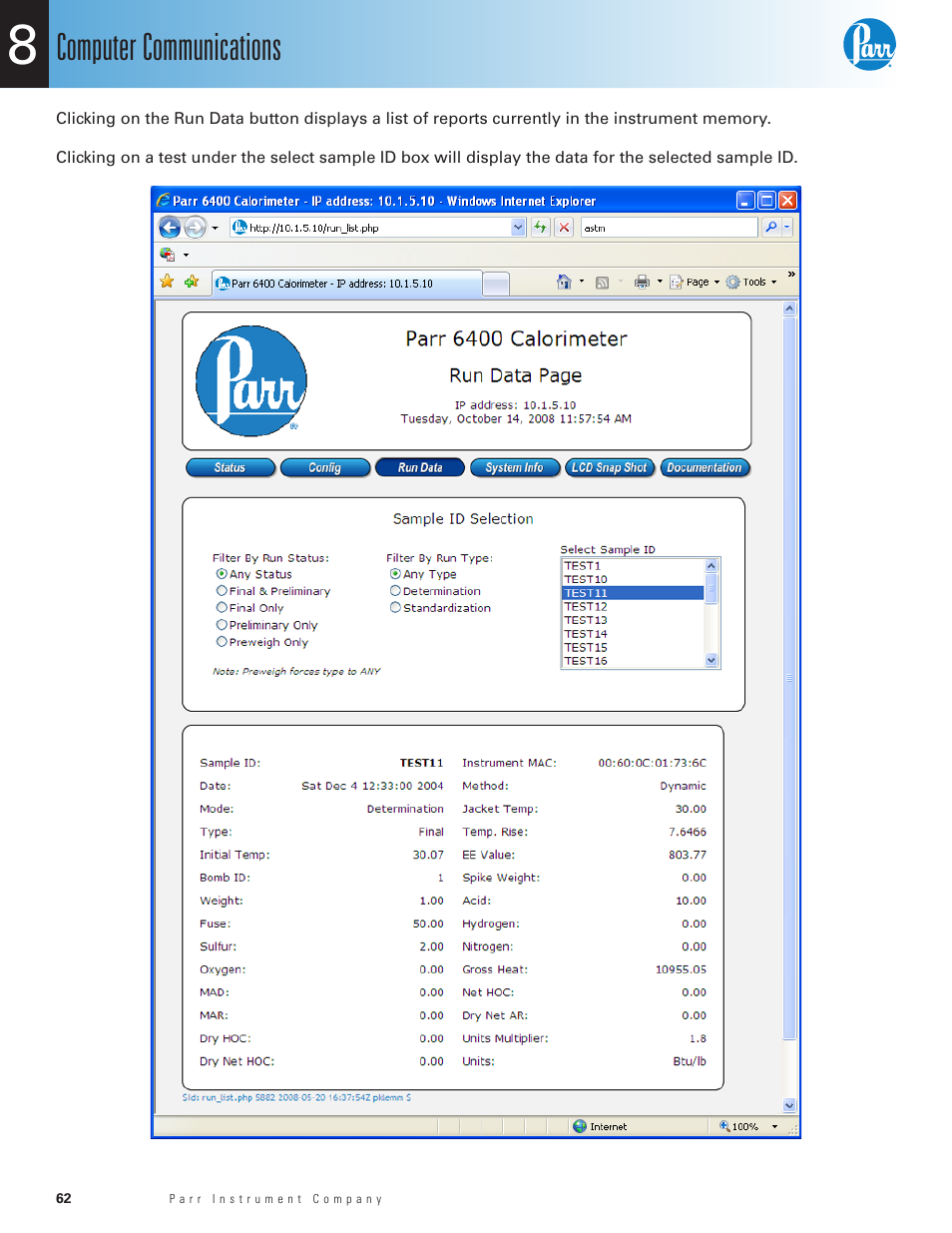
Task: Open the search options dropdown arrow
Action: [786, 228]
